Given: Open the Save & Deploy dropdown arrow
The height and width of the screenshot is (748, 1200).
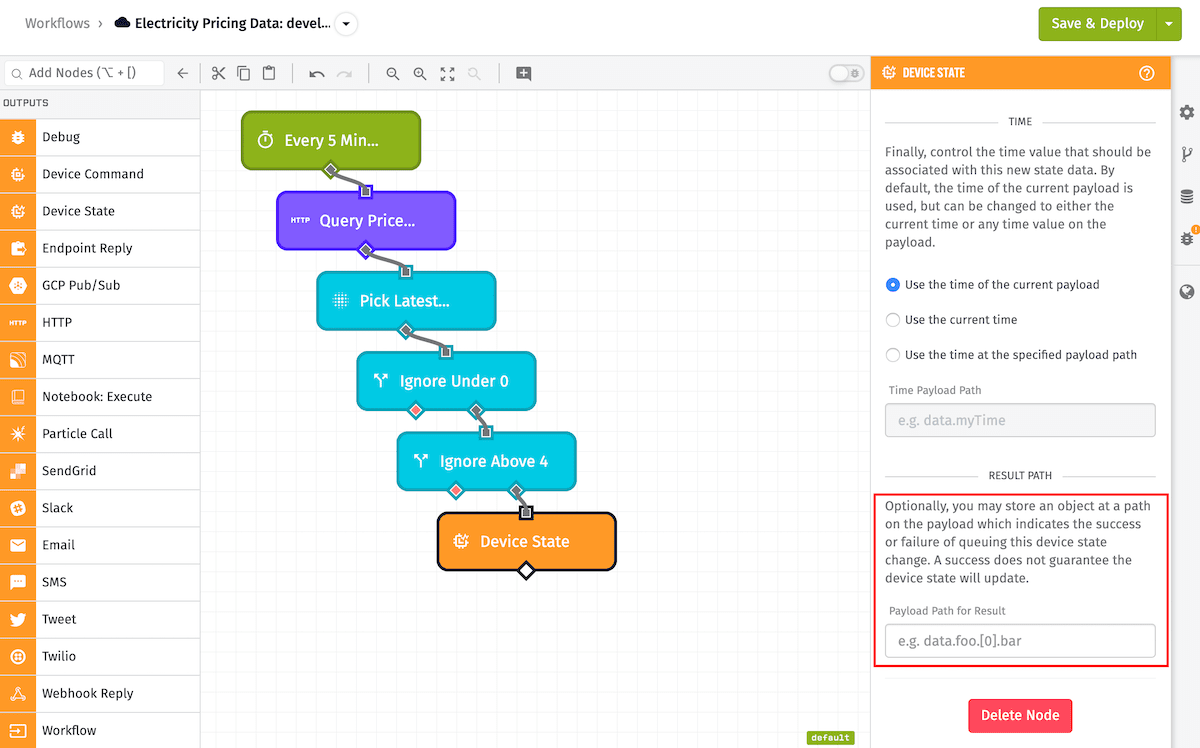Looking at the screenshot, I should [x=1169, y=23].
